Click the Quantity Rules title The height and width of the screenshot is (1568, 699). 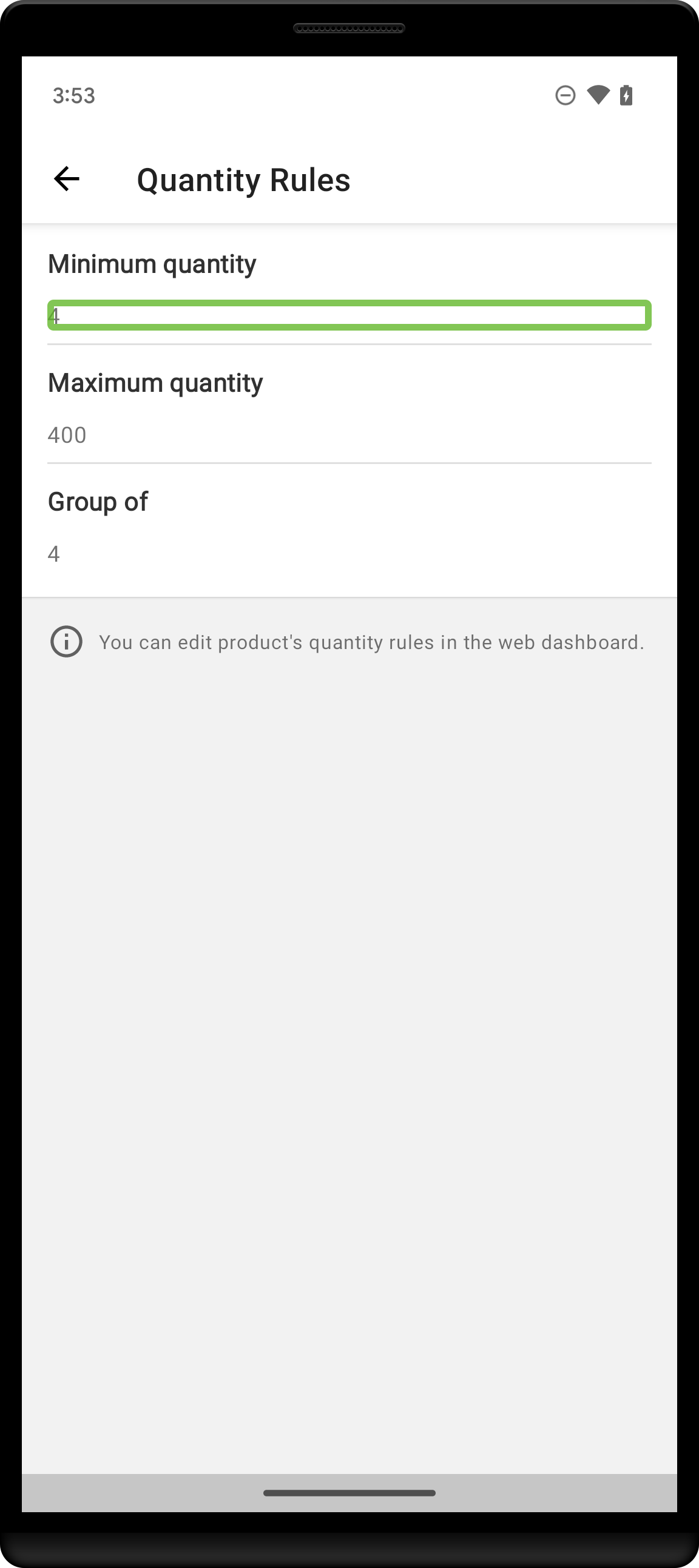click(243, 180)
